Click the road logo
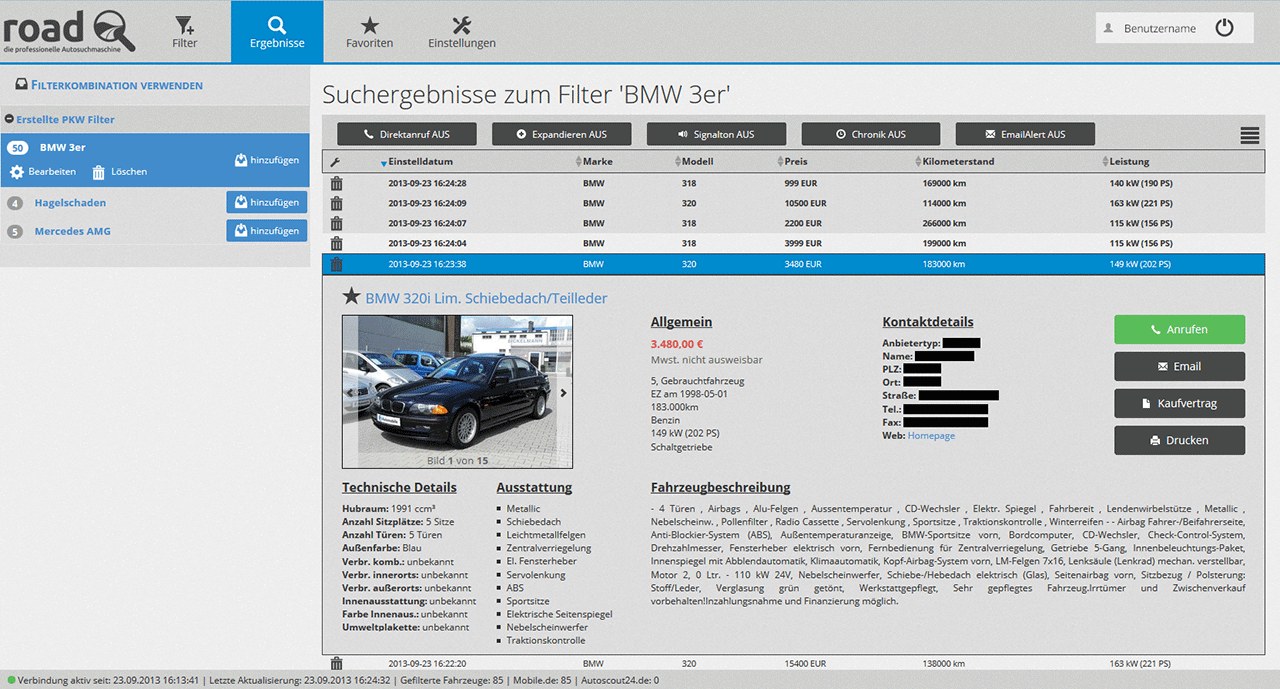The height and width of the screenshot is (689, 1280). click(x=70, y=30)
